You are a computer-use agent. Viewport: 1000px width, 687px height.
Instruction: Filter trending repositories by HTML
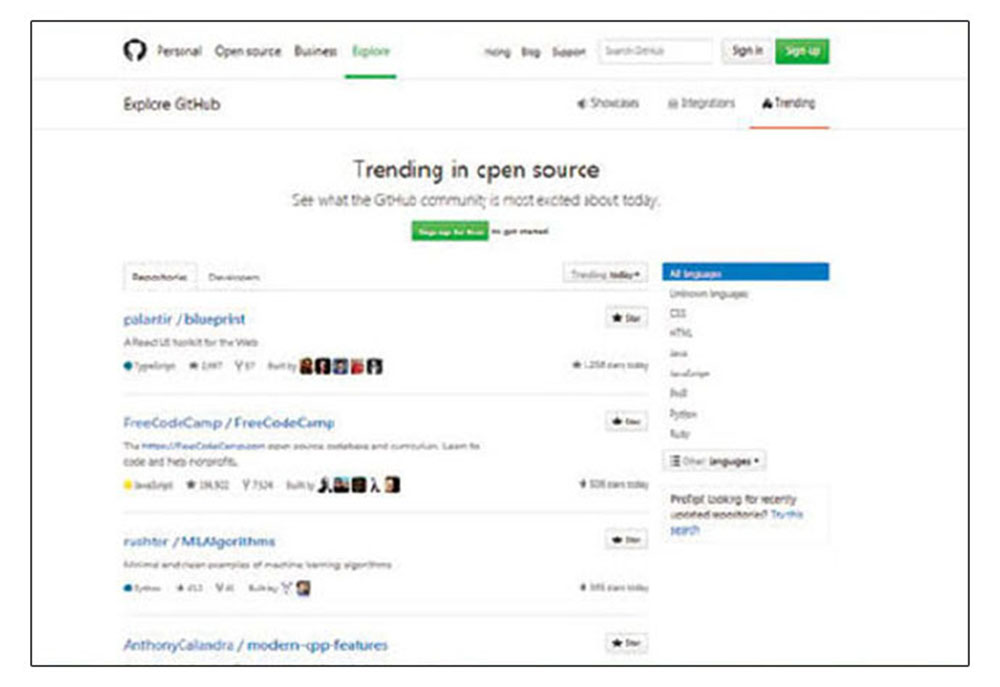click(x=680, y=333)
